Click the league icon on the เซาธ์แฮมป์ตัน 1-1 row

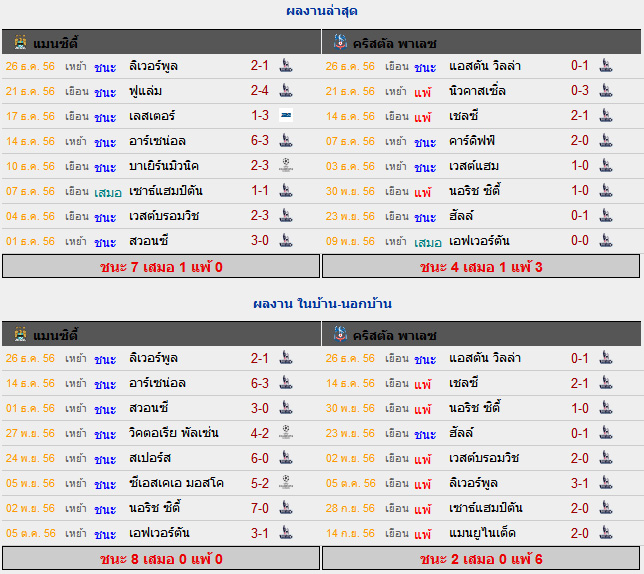point(286,191)
